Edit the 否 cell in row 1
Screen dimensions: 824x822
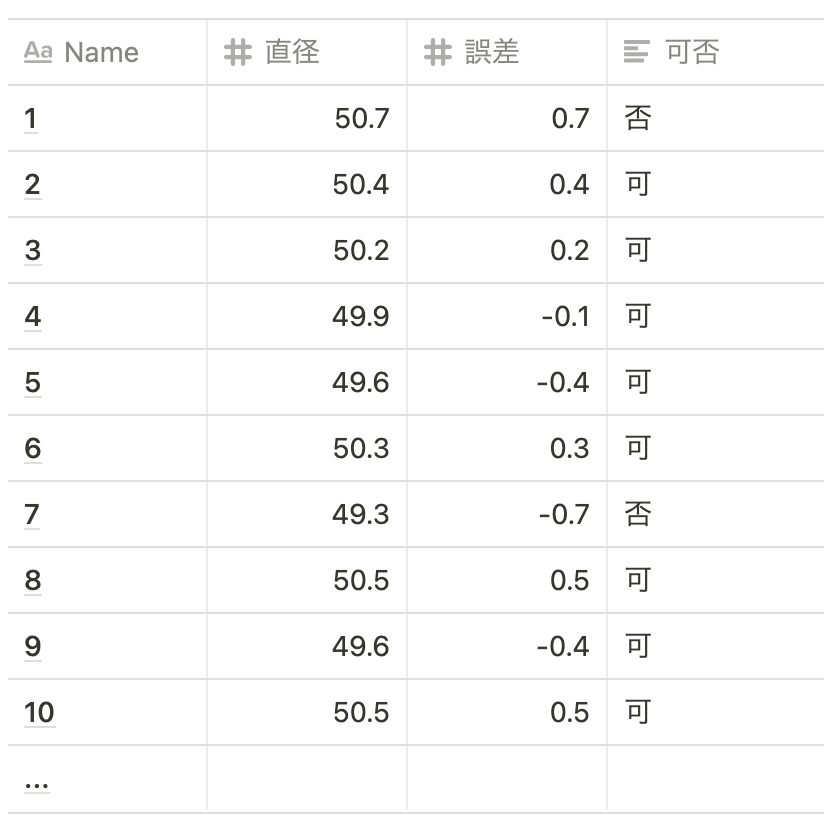click(716, 118)
